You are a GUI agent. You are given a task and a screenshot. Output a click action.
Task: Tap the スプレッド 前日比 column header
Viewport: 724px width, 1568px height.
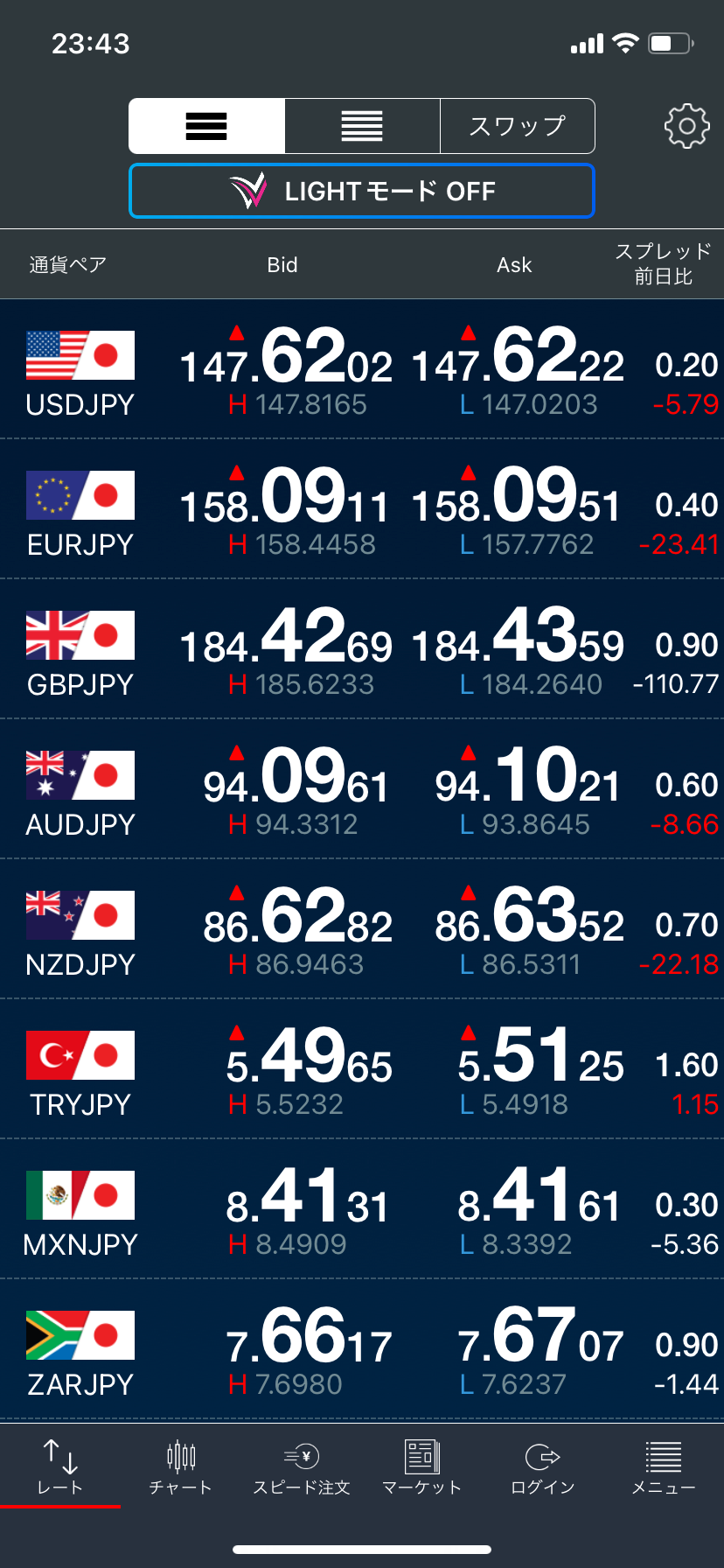pos(663,264)
